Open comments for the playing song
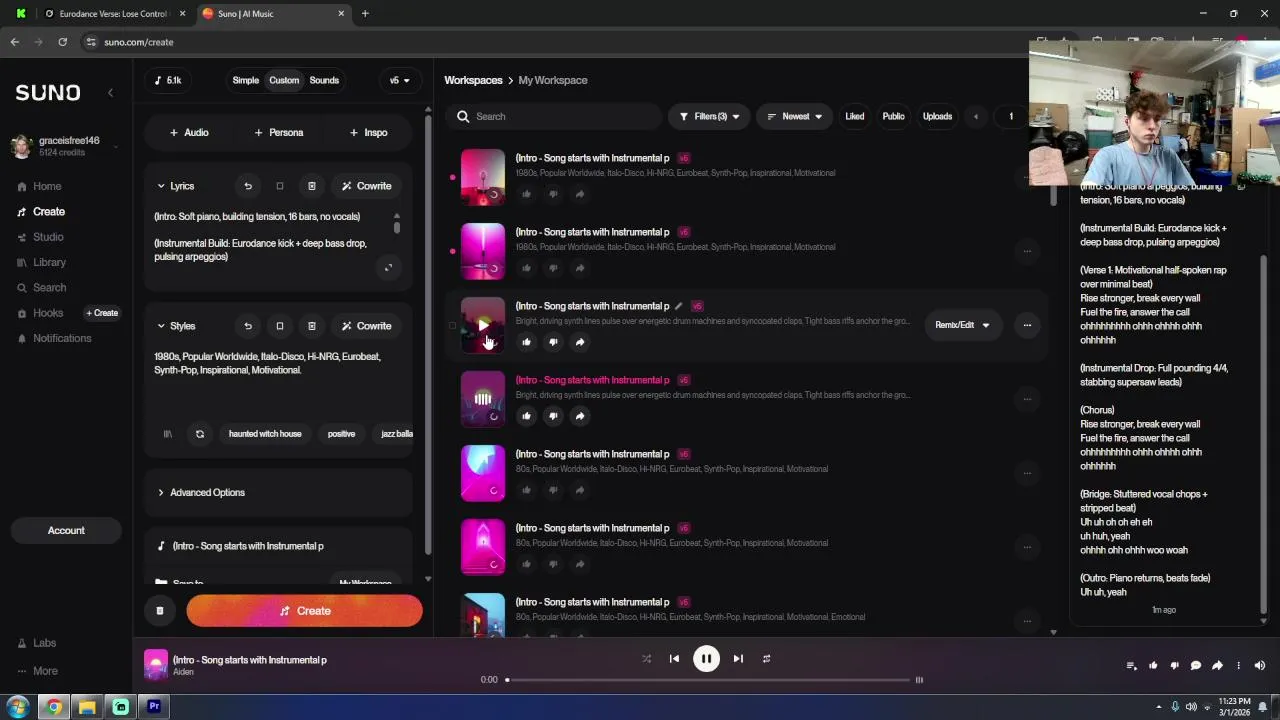Viewport: 1280px width, 720px height. tap(1195, 666)
